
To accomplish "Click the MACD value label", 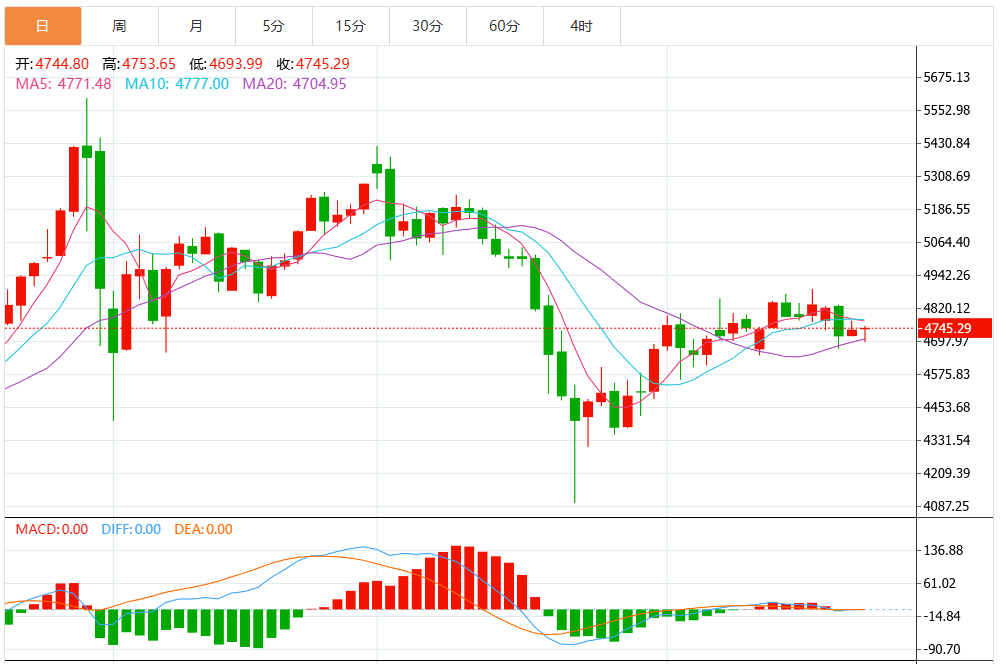I will (x=52, y=529).
